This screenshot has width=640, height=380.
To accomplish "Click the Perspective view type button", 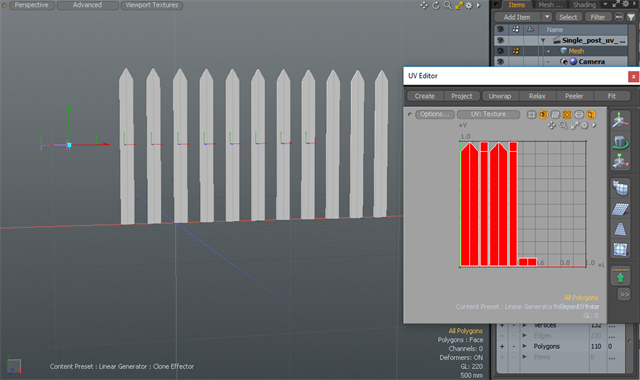I will click(31, 5).
